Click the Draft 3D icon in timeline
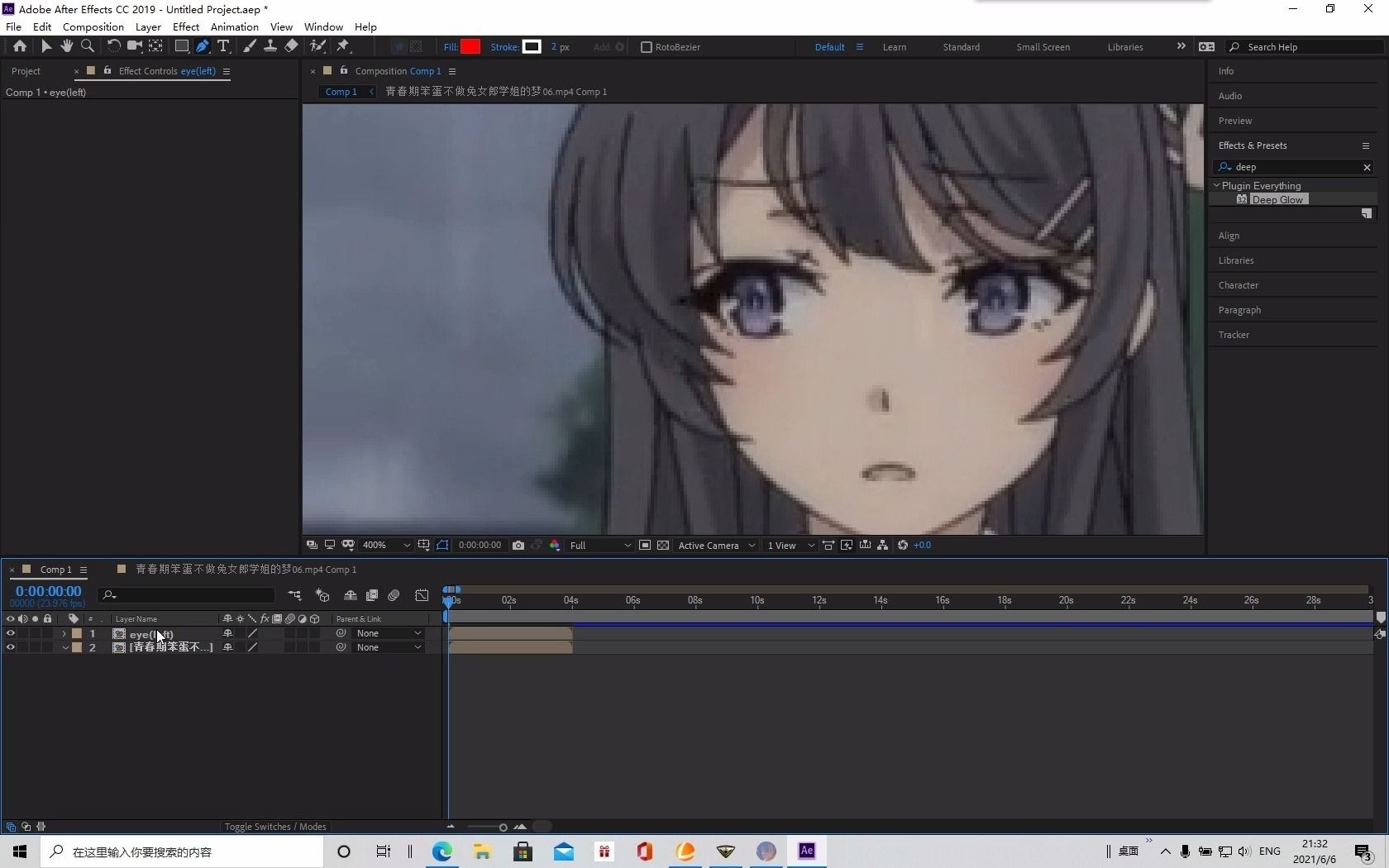The image size is (1389, 868). (322, 595)
